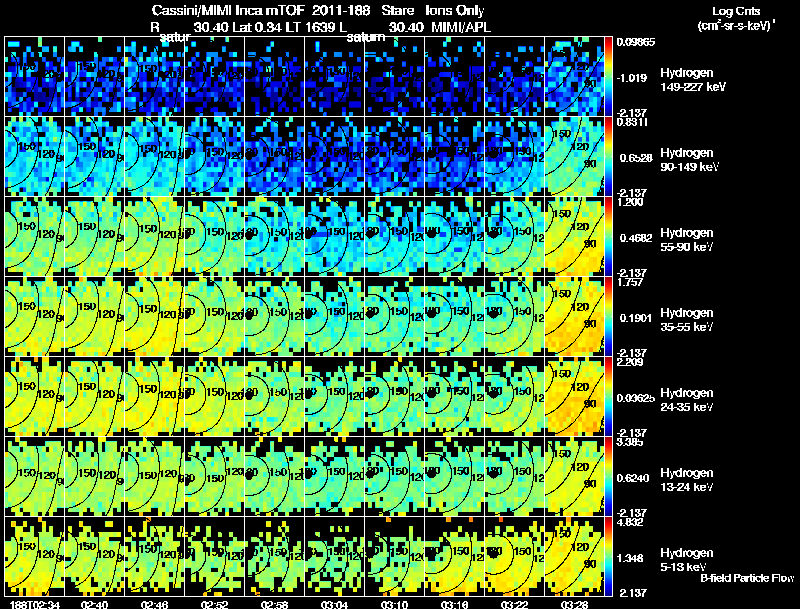Open the 5-13 keV panel at 02:40

tap(94, 556)
